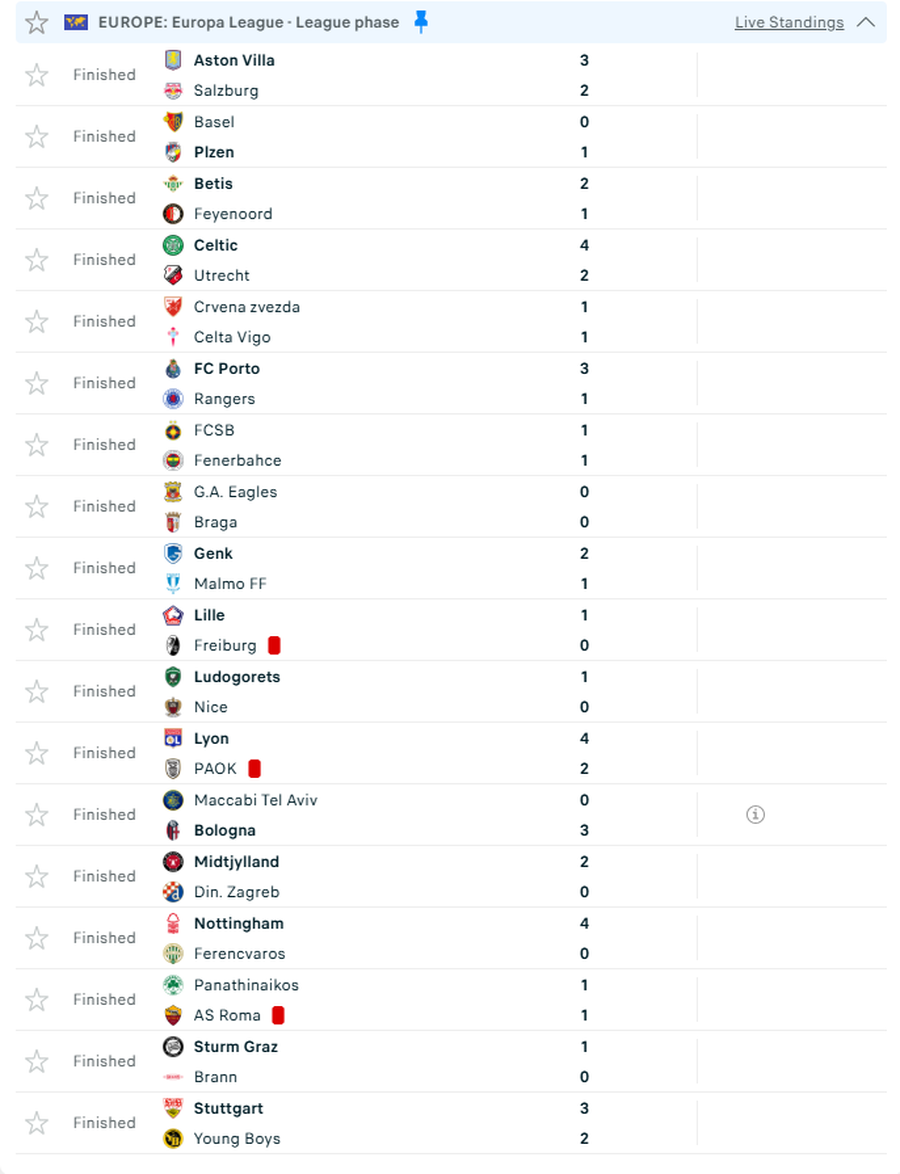Viewport: 900px width, 1174px height.
Task: Collapse the Europa League section chevron
Action: [868, 21]
